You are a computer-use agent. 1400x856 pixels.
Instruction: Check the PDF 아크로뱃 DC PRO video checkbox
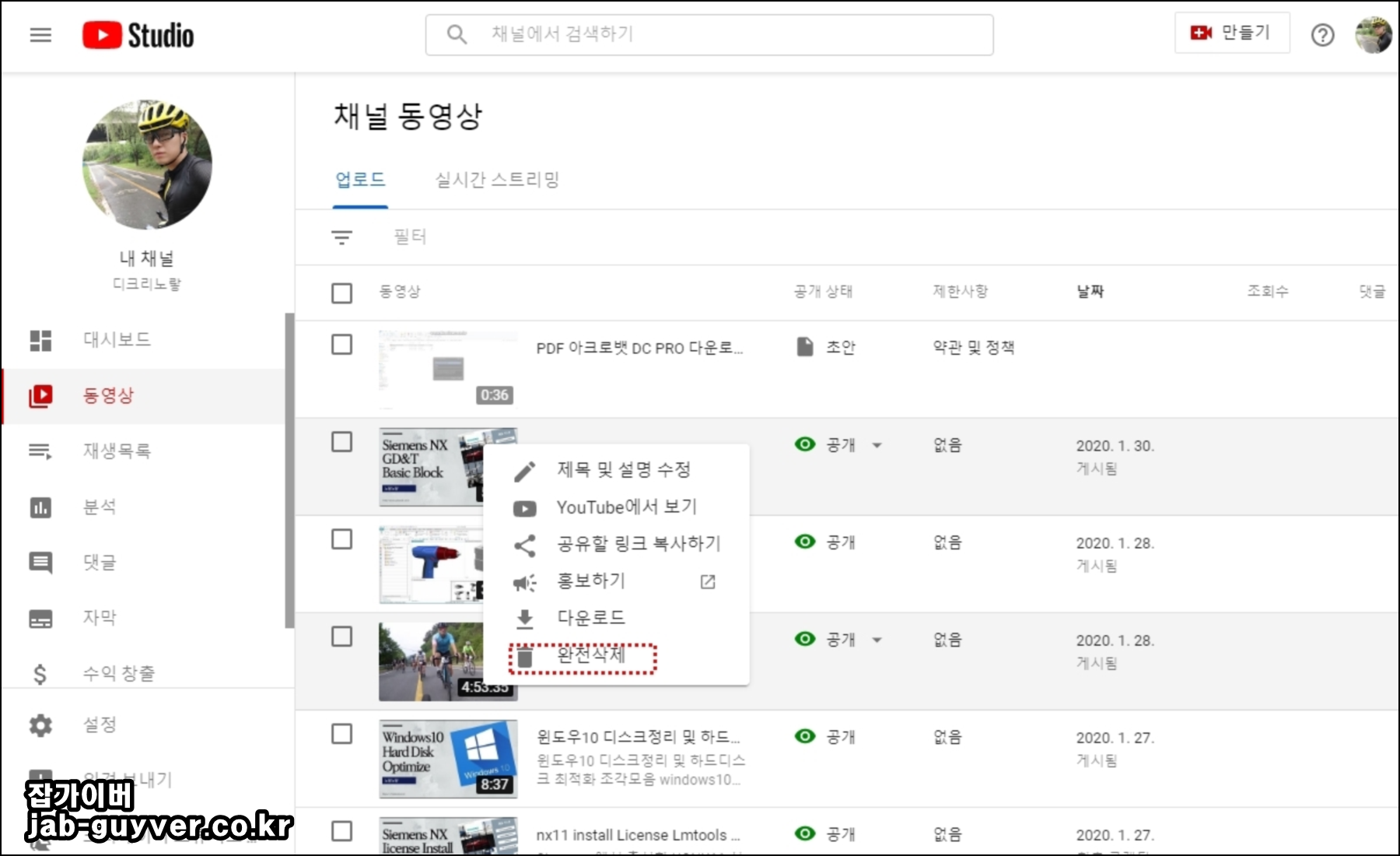[x=341, y=345]
